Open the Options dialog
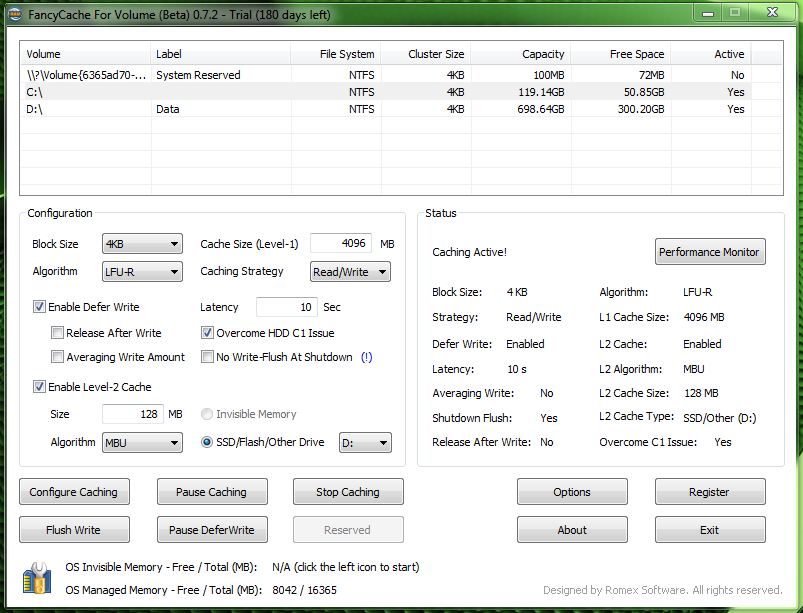Viewport: 803px width, 613px height. tap(572, 492)
